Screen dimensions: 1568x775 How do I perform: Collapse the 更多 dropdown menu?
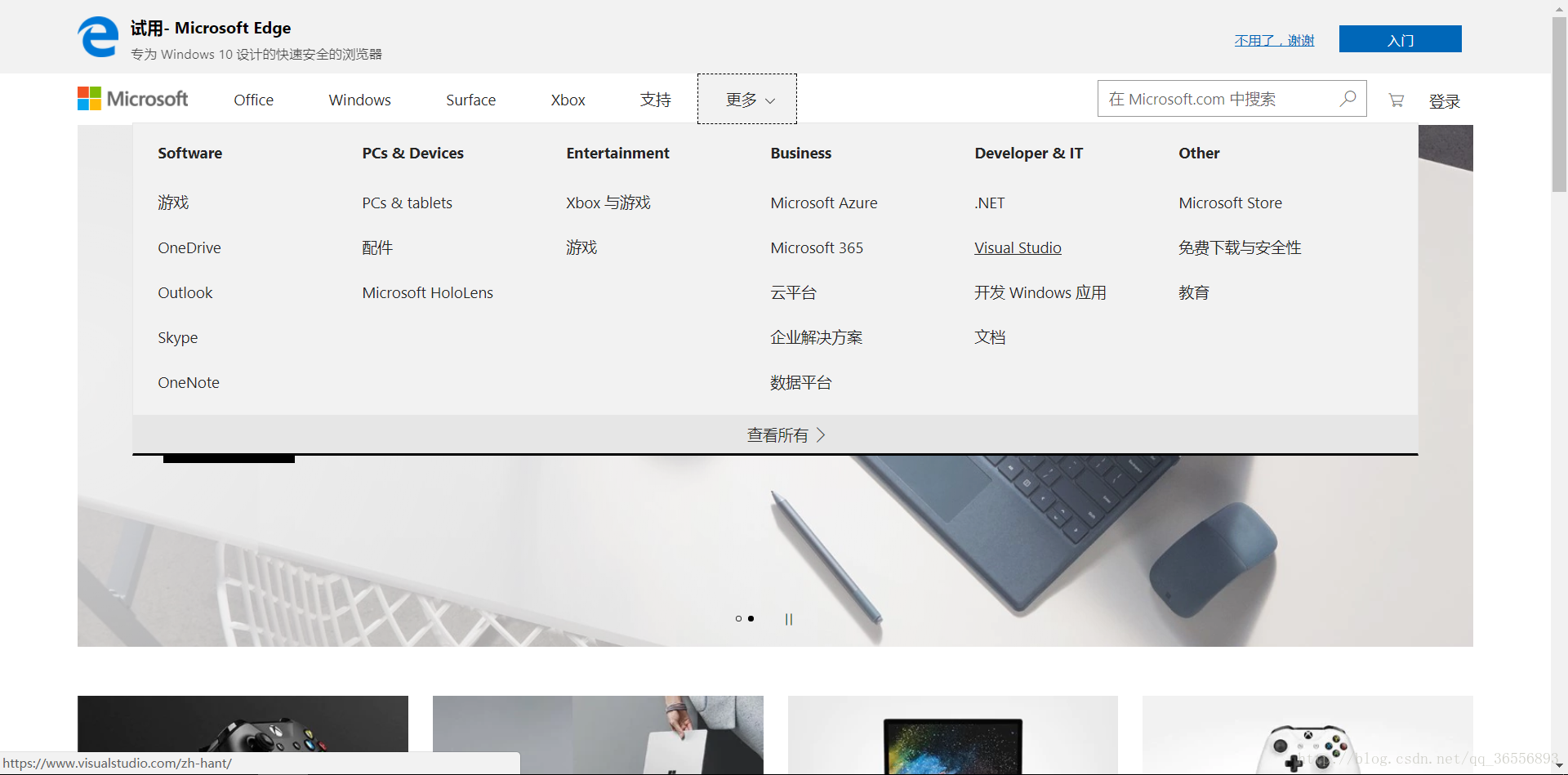(747, 99)
